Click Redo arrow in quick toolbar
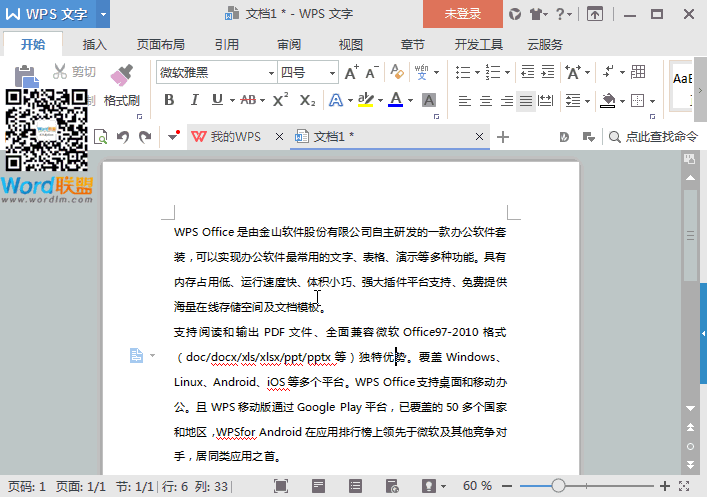The width and height of the screenshot is (707, 497). pos(145,137)
